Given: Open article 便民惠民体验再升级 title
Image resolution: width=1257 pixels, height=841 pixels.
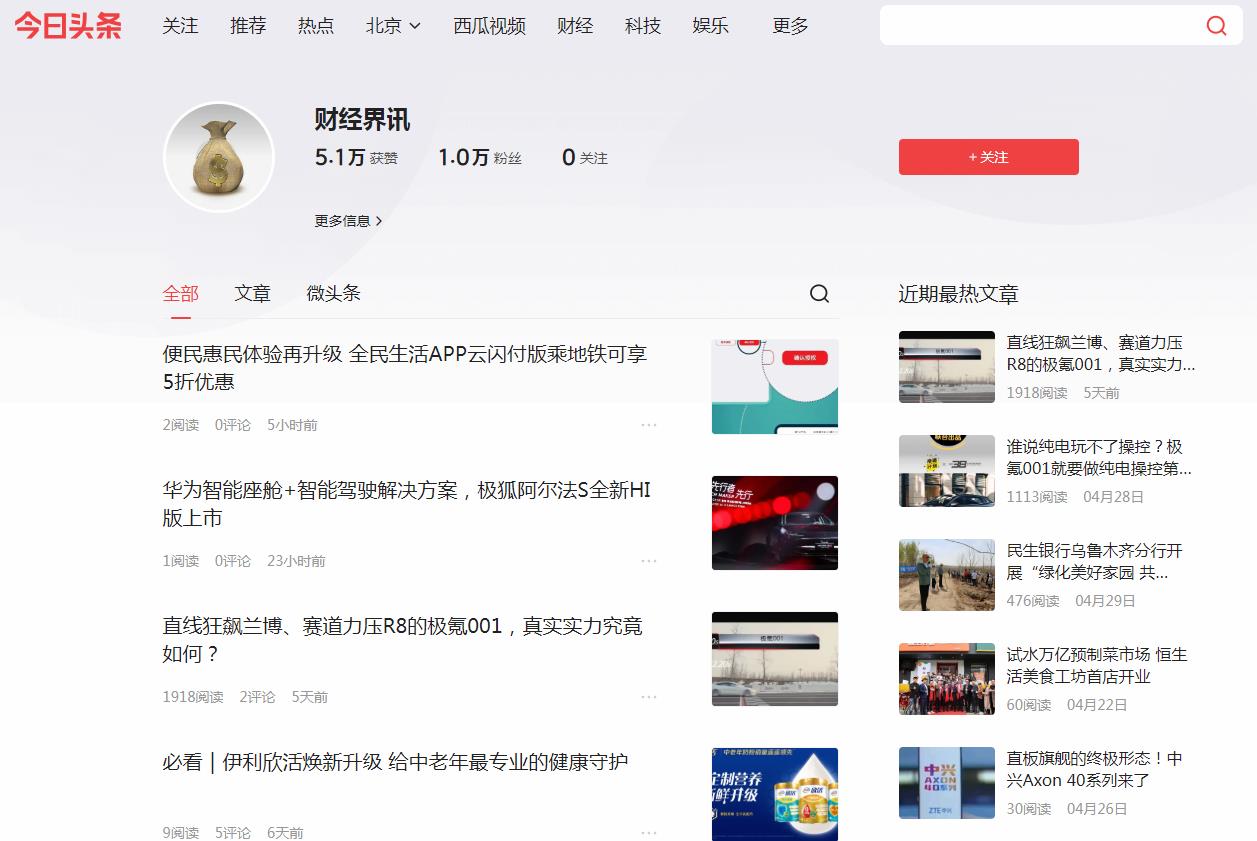Looking at the screenshot, I should point(405,368).
